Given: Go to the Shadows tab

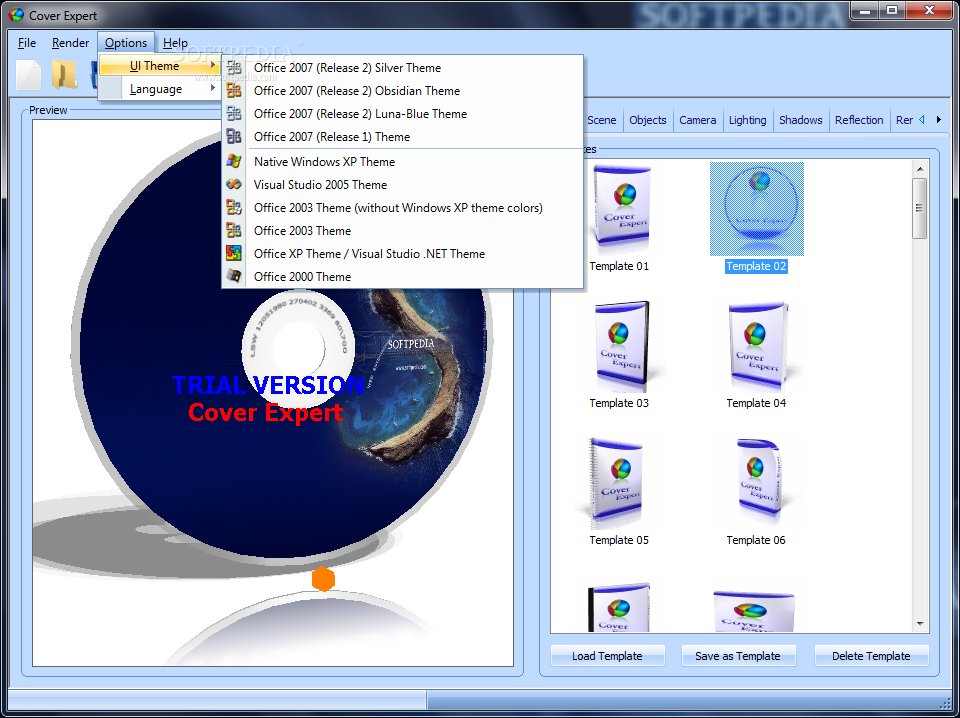Looking at the screenshot, I should click(801, 120).
